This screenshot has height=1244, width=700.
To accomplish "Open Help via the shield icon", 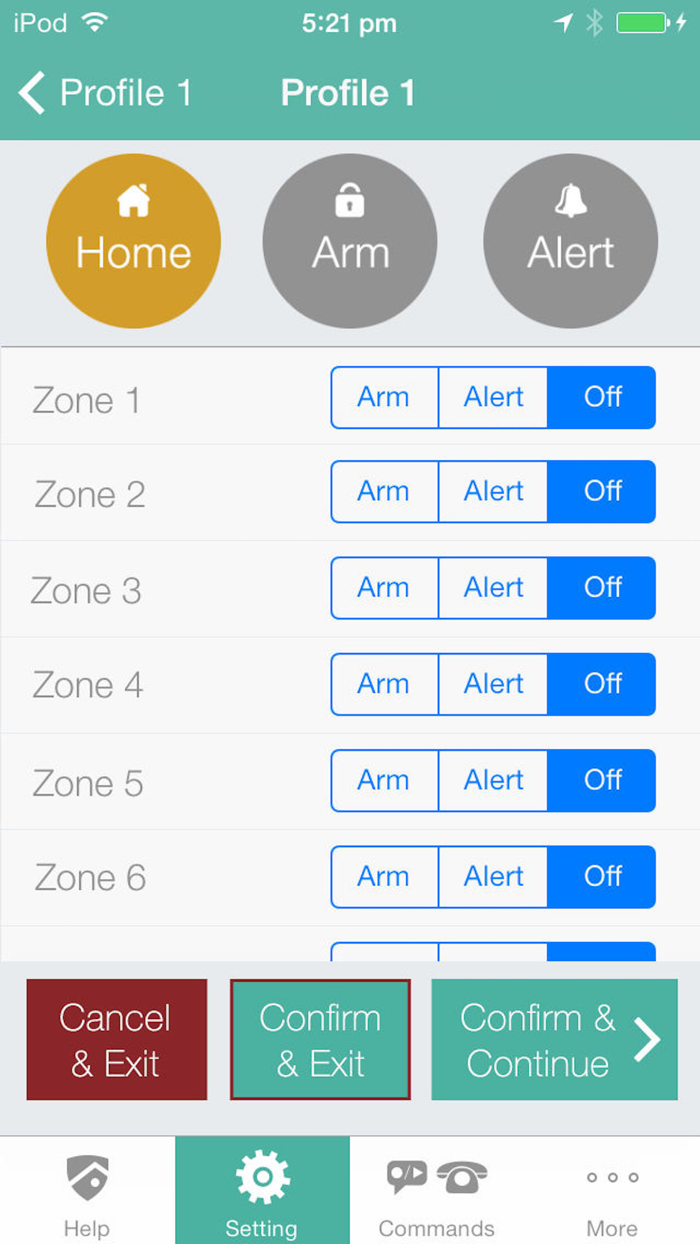I will coord(87,1178).
